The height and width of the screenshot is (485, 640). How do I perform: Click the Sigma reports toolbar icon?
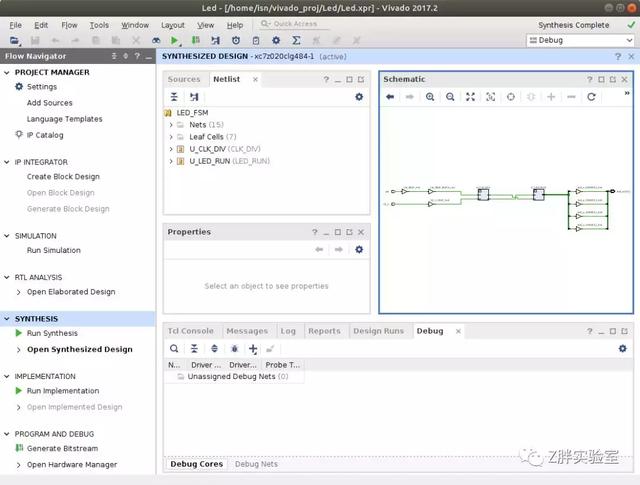[x=297, y=40]
